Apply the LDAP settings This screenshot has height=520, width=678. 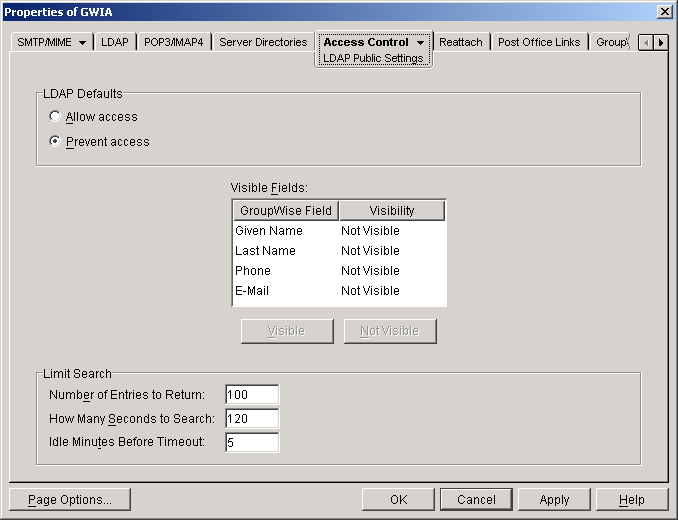click(554, 500)
